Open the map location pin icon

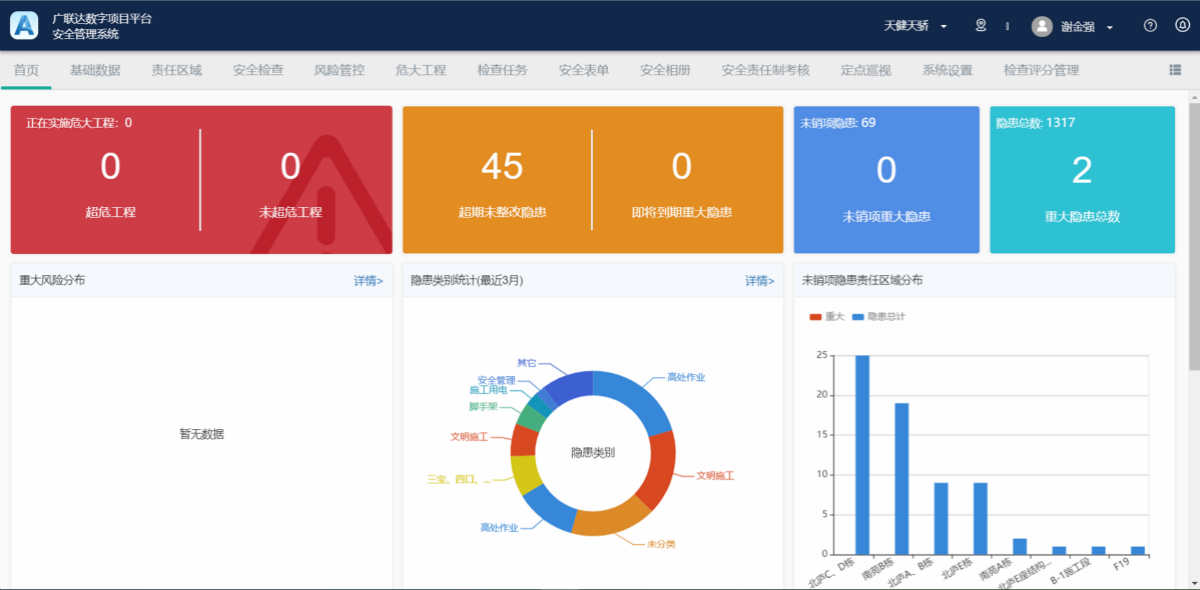point(981,26)
